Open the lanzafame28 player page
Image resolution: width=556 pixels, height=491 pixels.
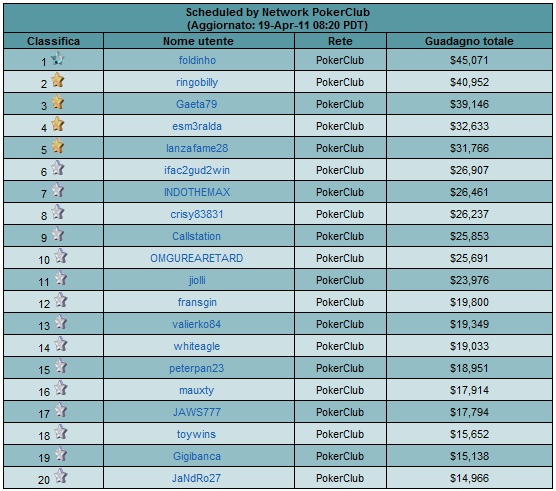[x=197, y=148]
